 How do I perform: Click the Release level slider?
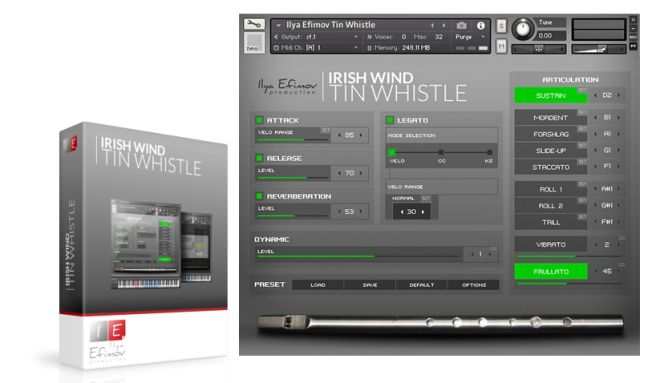(293, 178)
